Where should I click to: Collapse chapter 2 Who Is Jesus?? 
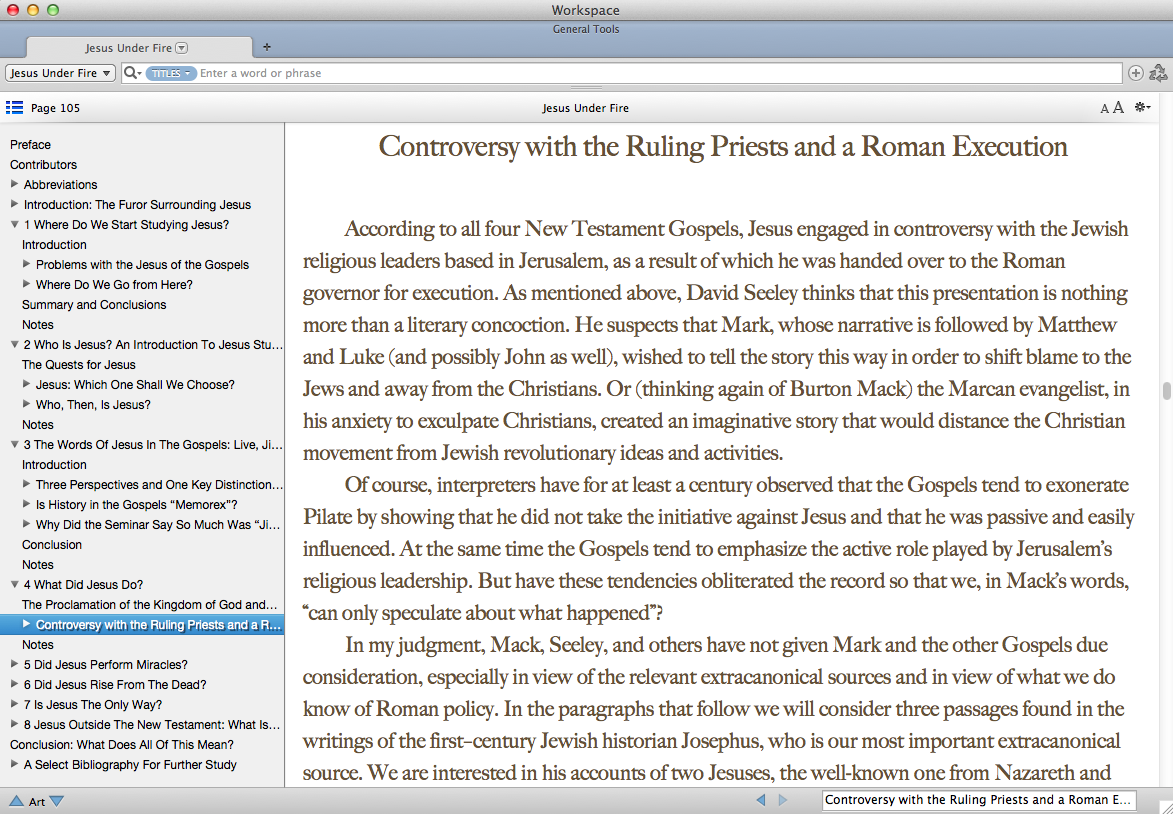point(14,344)
